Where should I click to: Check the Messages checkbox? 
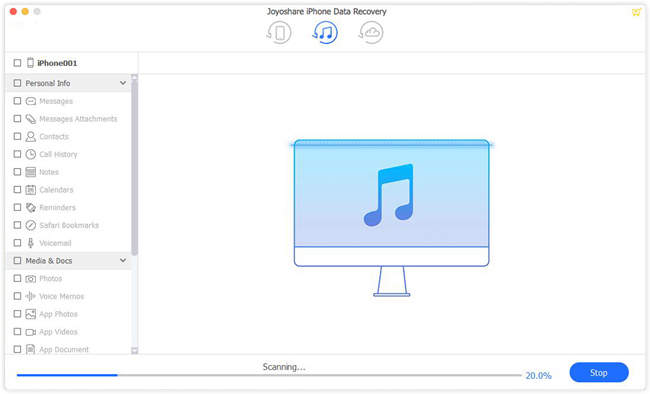17,101
